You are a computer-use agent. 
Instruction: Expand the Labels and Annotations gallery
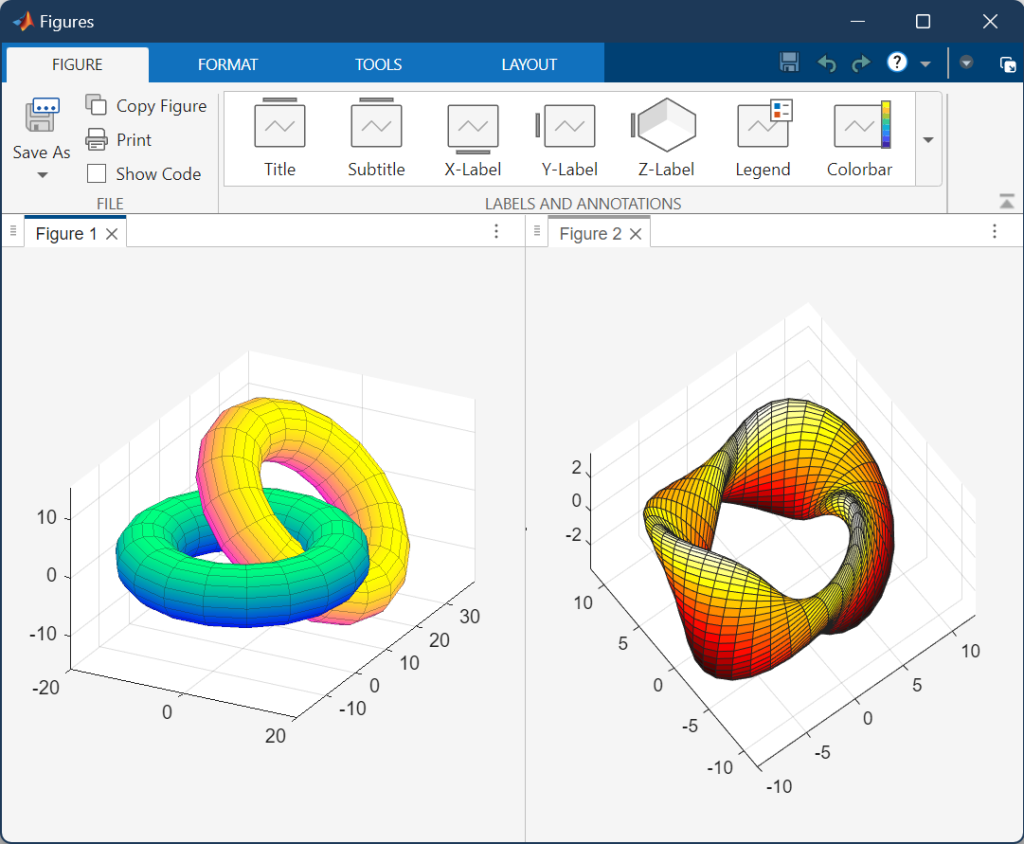pyautogui.click(x=928, y=140)
